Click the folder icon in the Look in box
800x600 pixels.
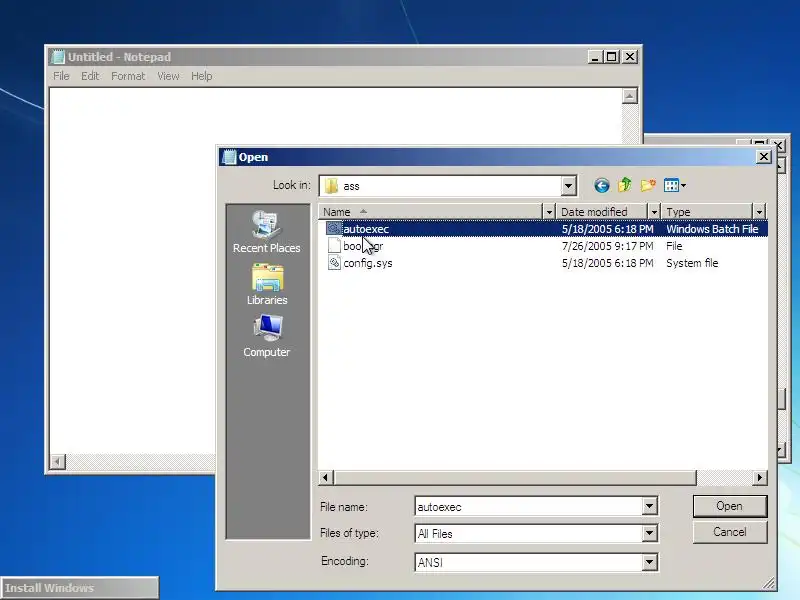(332, 186)
